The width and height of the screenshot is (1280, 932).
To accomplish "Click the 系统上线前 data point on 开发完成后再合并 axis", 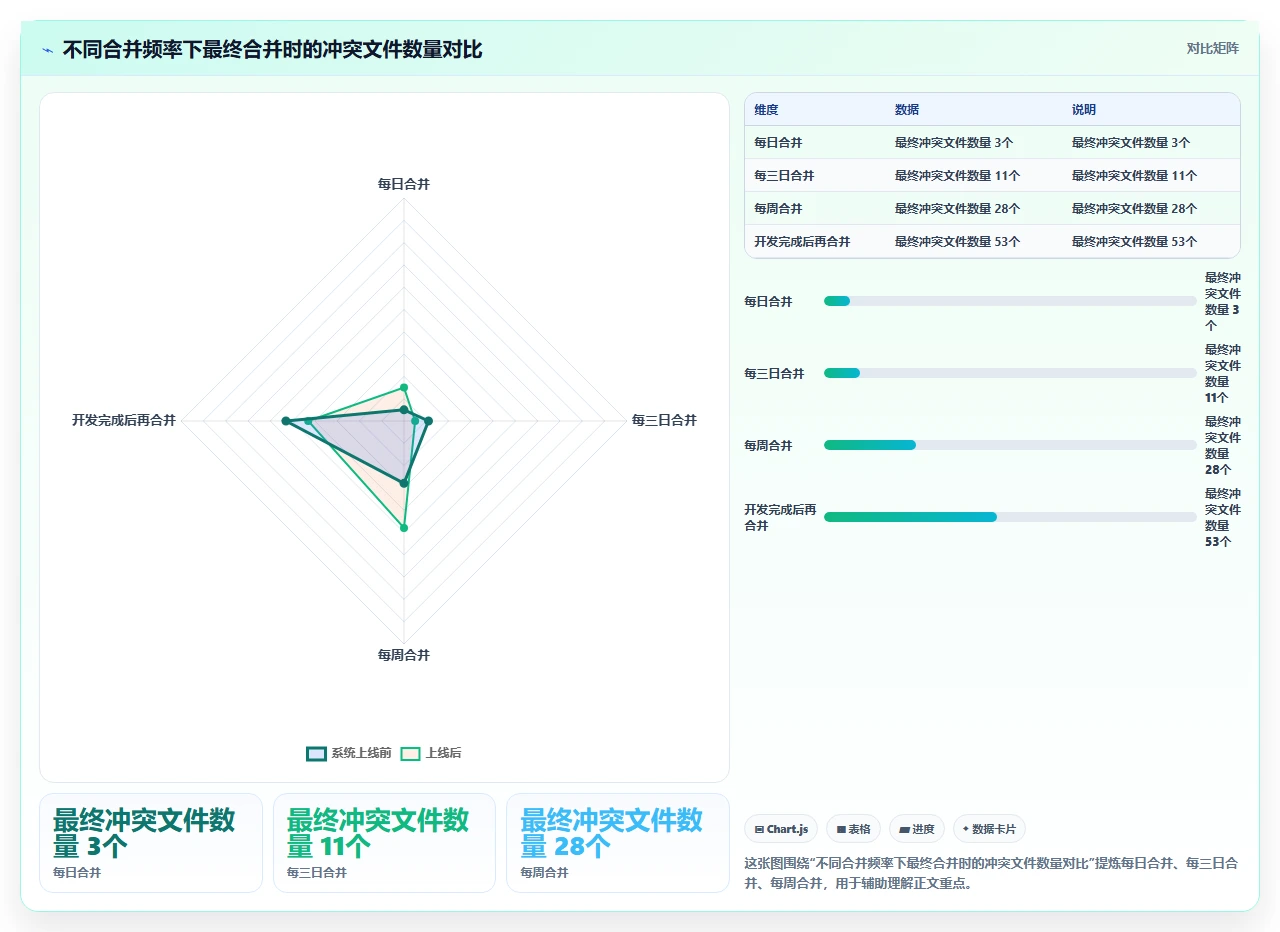I will pyautogui.click(x=285, y=421).
